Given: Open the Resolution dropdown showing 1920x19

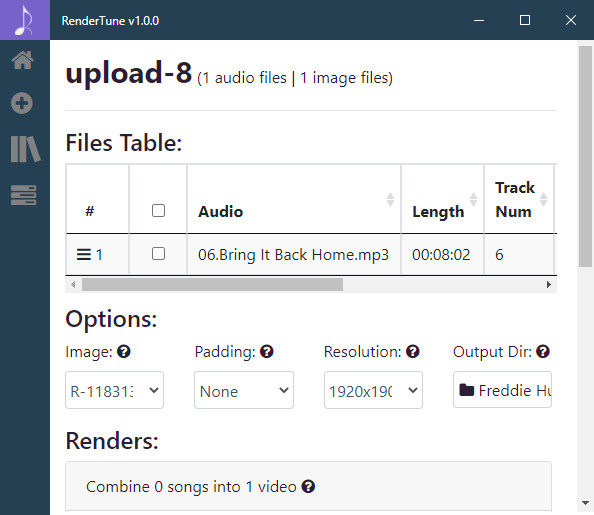Looking at the screenshot, I should point(373,390).
